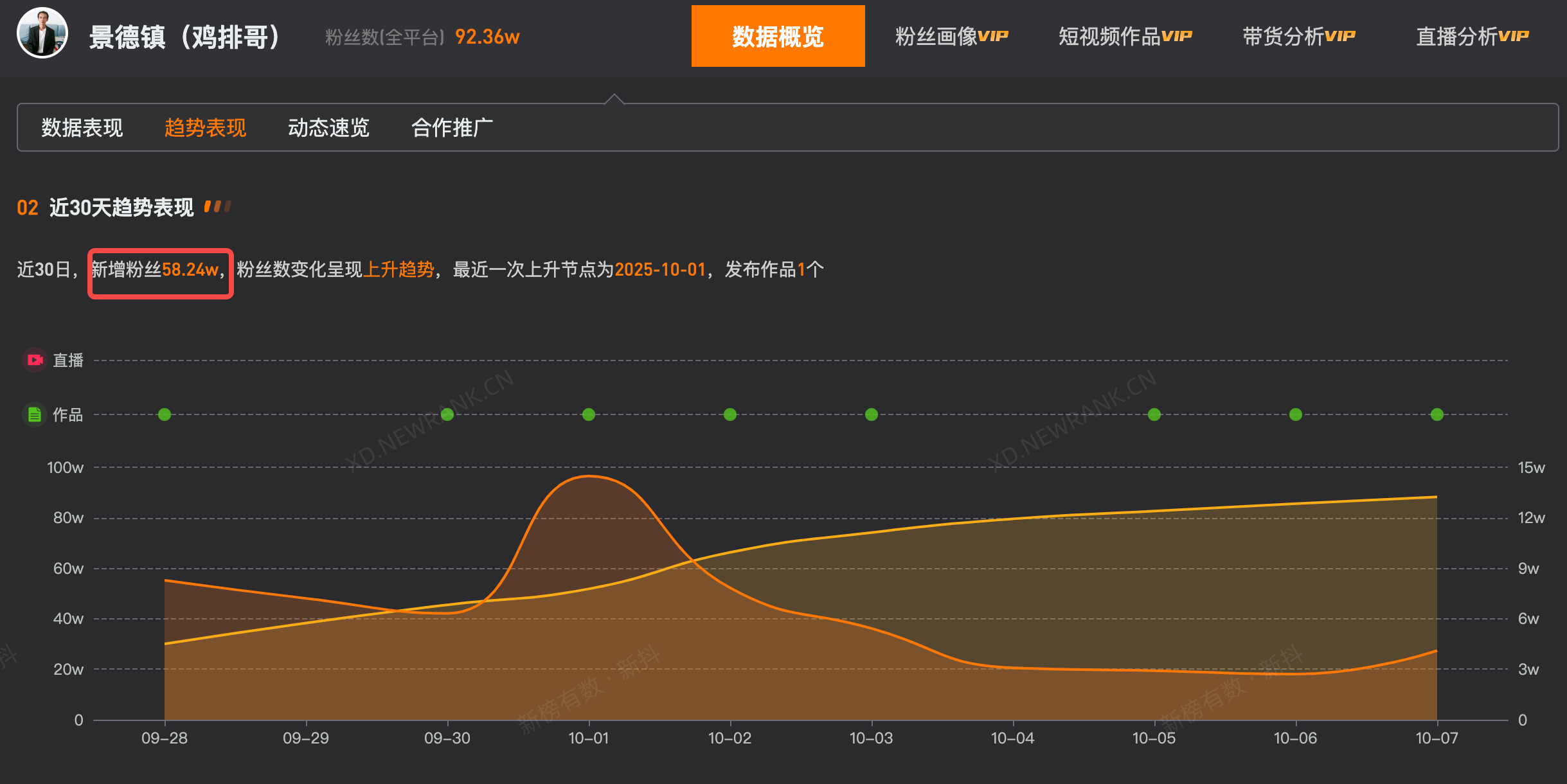Click the green works dot on 10-02
The height and width of the screenshot is (784, 1567).
point(730,414)
